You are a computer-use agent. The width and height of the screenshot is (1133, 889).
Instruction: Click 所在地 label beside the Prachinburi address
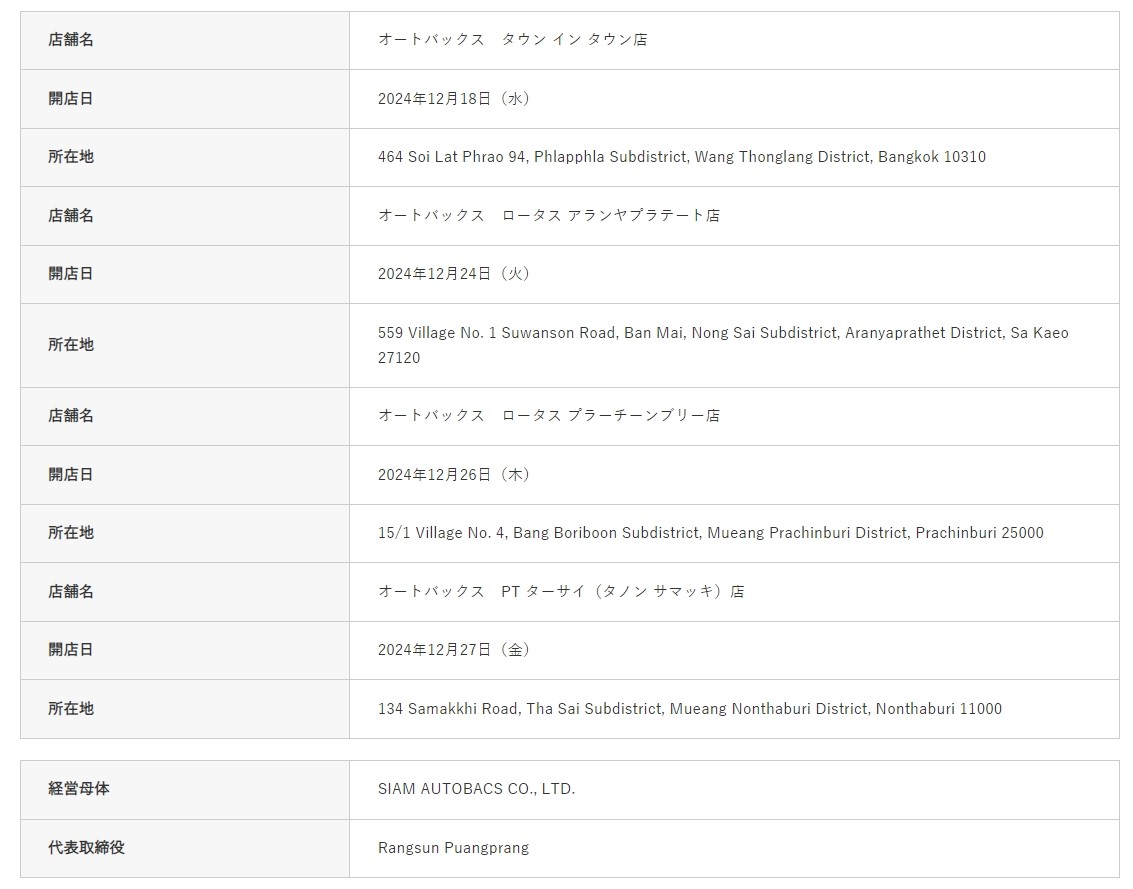(71, 533)
